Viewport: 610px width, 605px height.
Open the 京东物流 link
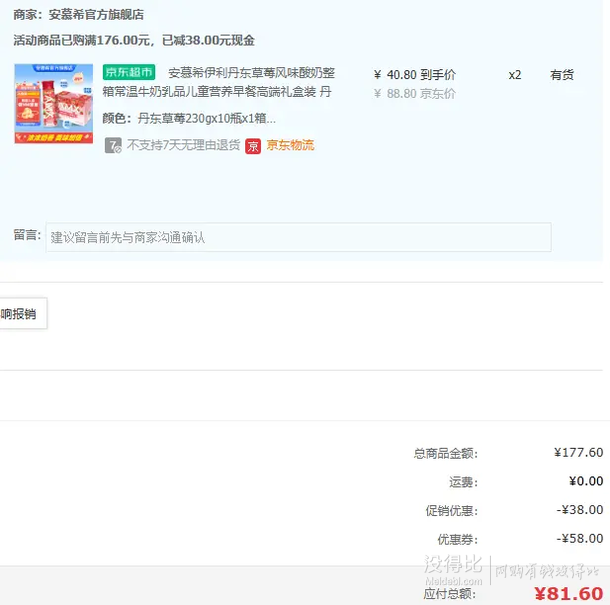point(290,145)
